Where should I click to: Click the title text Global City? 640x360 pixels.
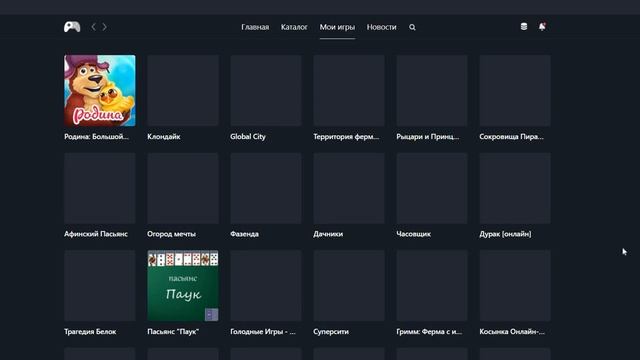tap(248, 137)
